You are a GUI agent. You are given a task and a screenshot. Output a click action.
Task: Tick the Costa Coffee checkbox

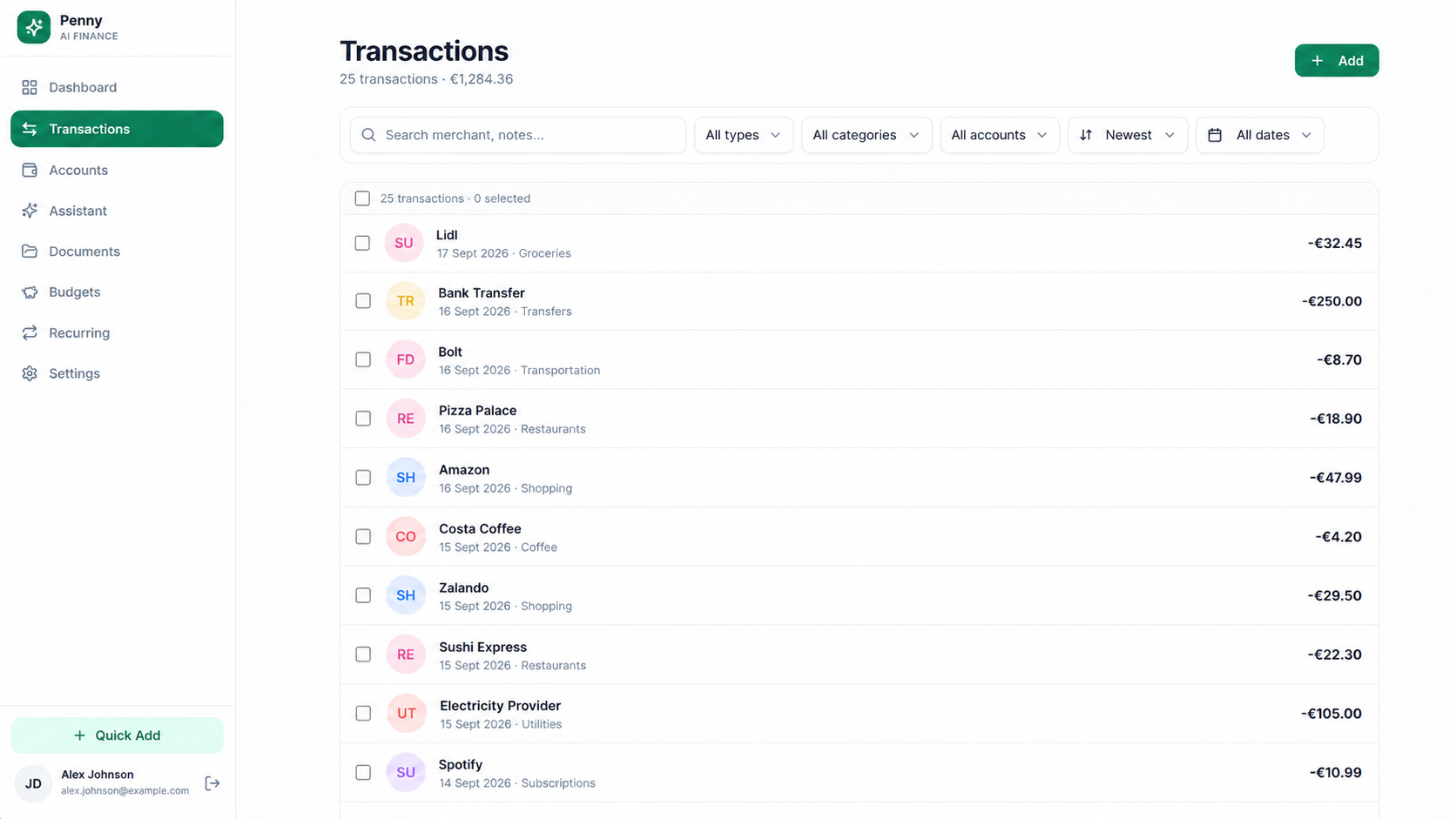pyautogui.click(x=363, y=537)
